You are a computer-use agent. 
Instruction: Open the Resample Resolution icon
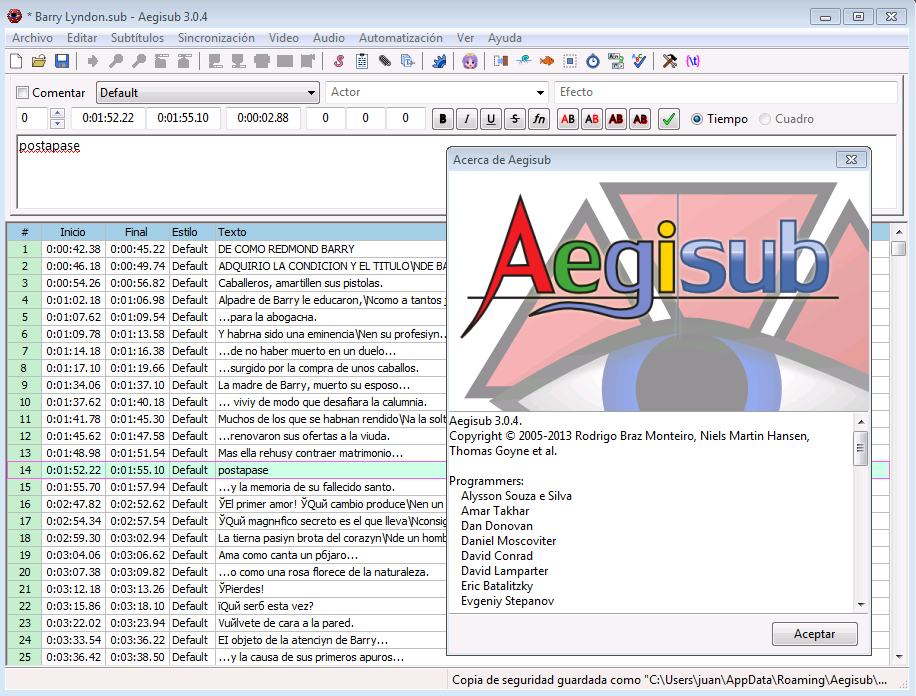(x=570, y=61)
